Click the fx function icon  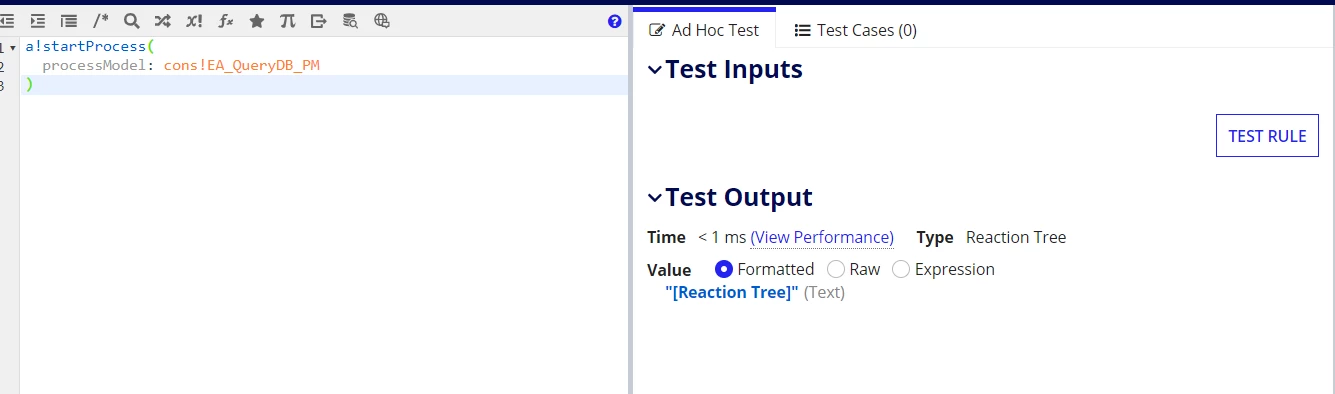point(226,21)
